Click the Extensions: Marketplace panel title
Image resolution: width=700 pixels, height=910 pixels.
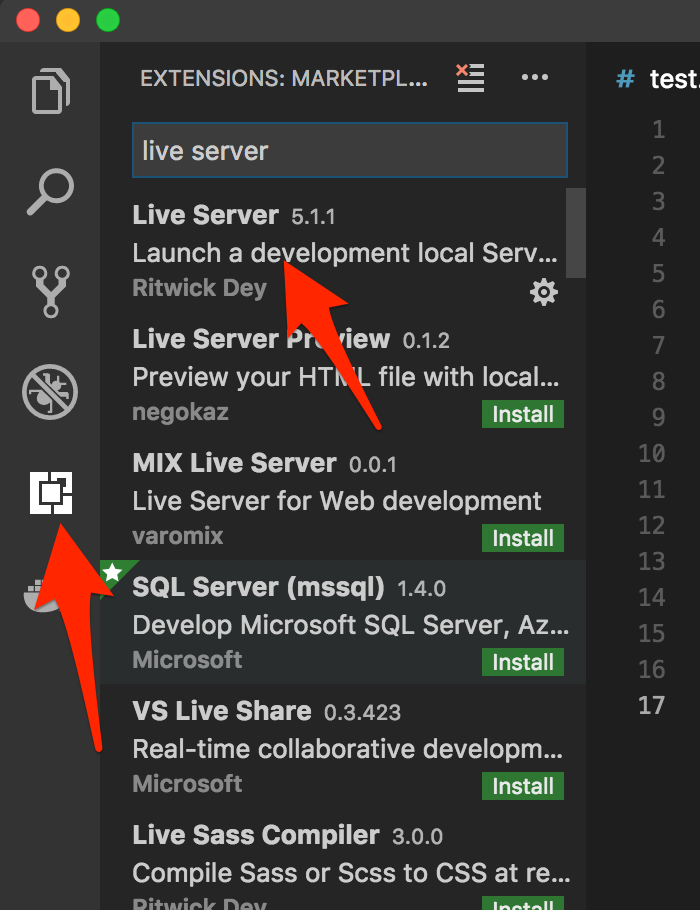click(284, 78)
